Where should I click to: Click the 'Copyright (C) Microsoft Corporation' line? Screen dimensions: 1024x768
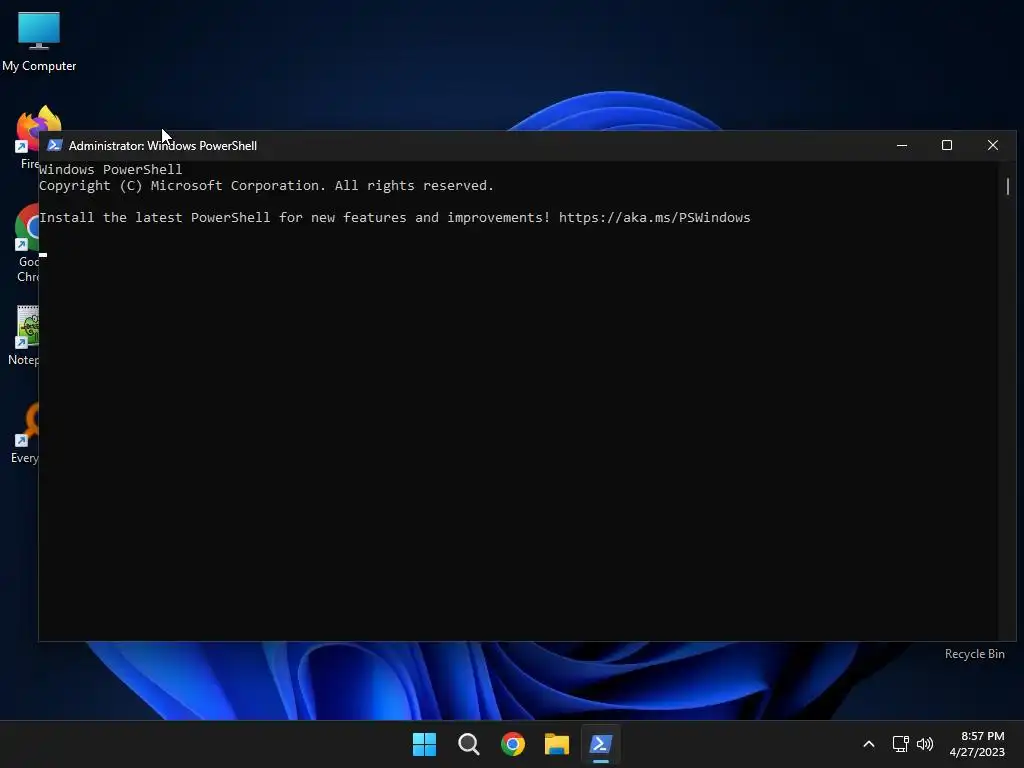pos(266,185)
